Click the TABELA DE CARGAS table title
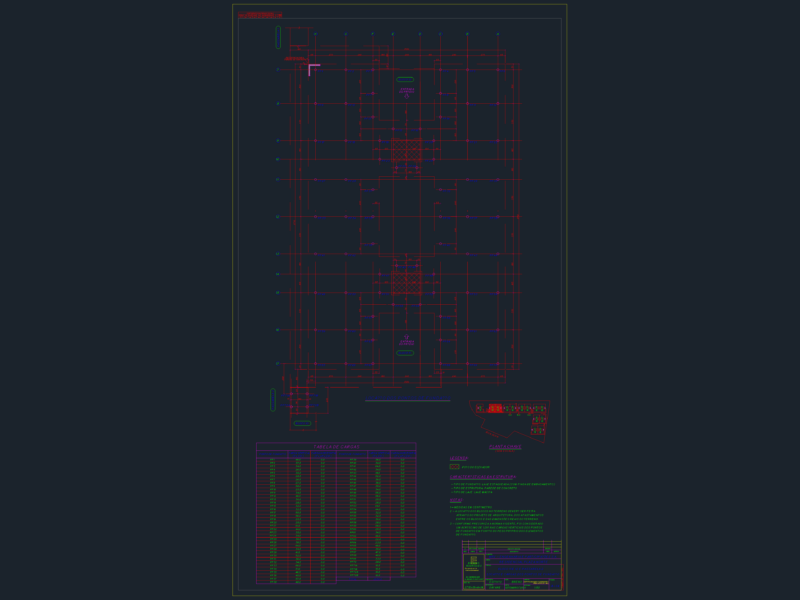The width and height of the screenshot is (800, 600). pyautogui.click(x=336, y=447)
